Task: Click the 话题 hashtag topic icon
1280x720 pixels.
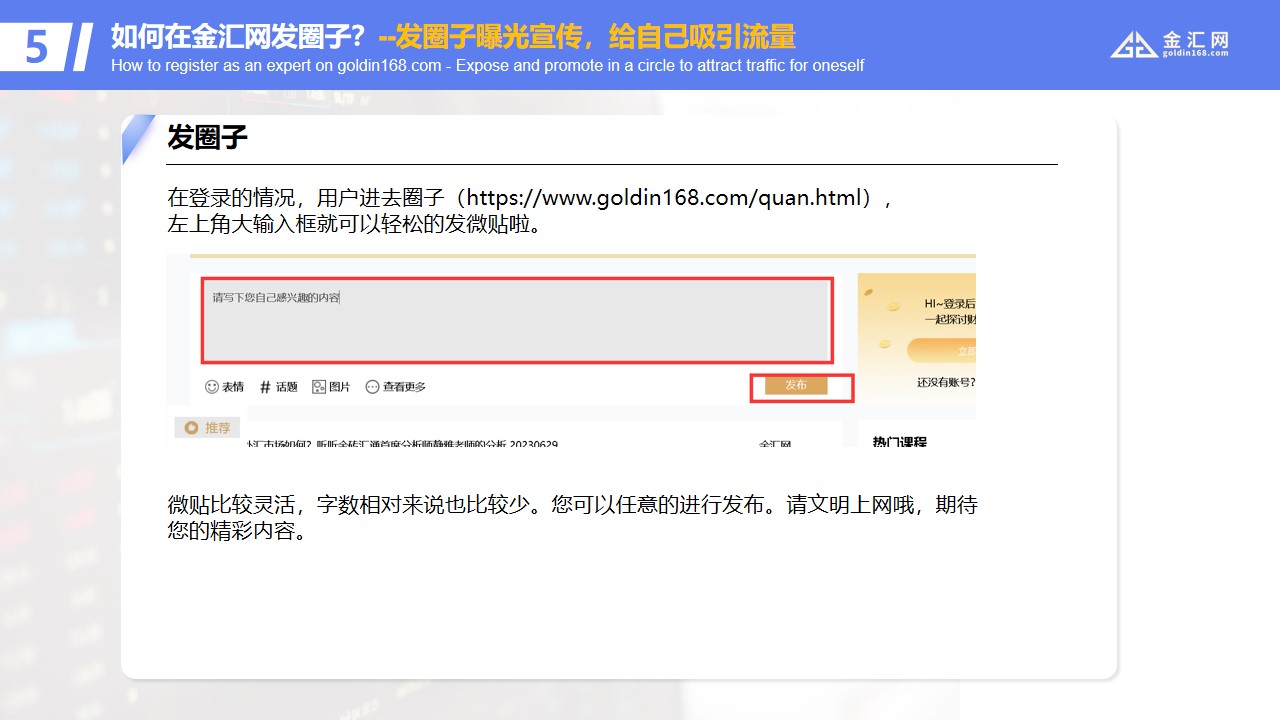Action: (265, 387)
